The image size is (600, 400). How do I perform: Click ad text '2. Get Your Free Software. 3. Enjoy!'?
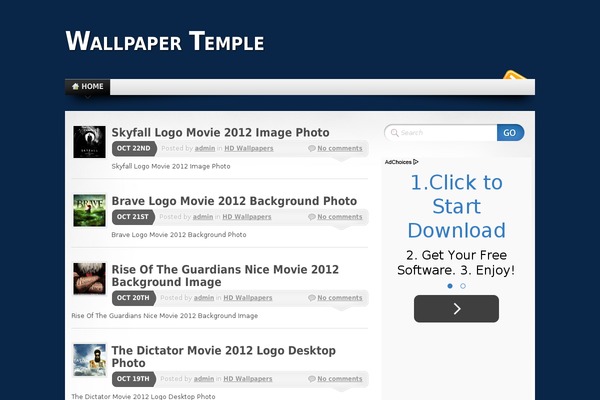pos(456,263)
